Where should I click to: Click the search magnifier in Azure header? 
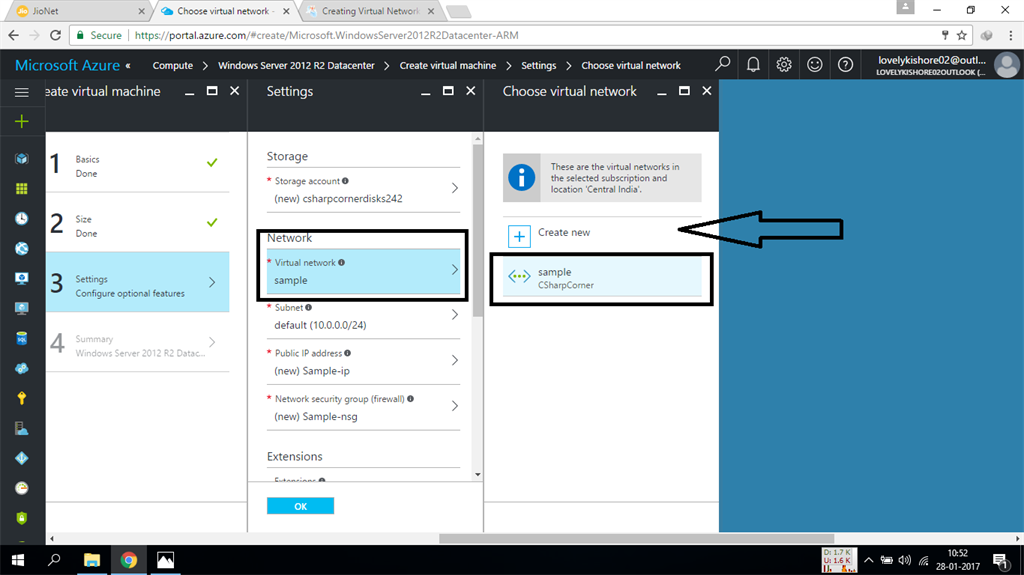(x=722, y=64)
